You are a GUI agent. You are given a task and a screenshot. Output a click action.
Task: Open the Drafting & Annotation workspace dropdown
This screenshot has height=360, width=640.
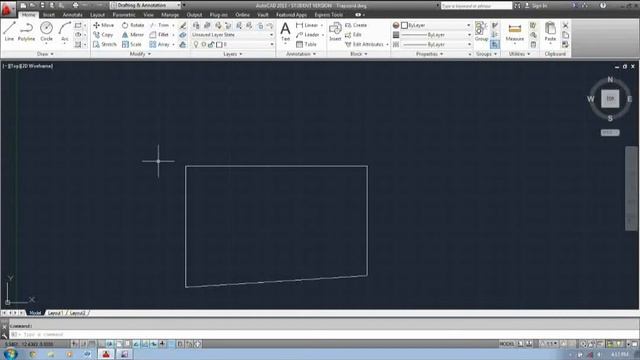[x=145, y=5]
